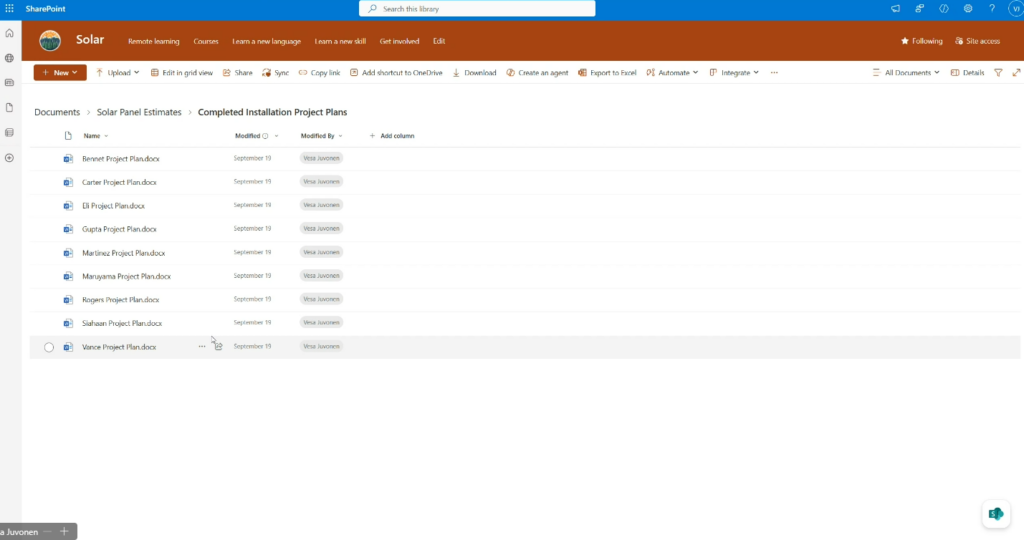Click the Search this library field
Image resolution: width=1024 pixels, height=540 pixels.
pyautogui.click(x=477, y=9)
